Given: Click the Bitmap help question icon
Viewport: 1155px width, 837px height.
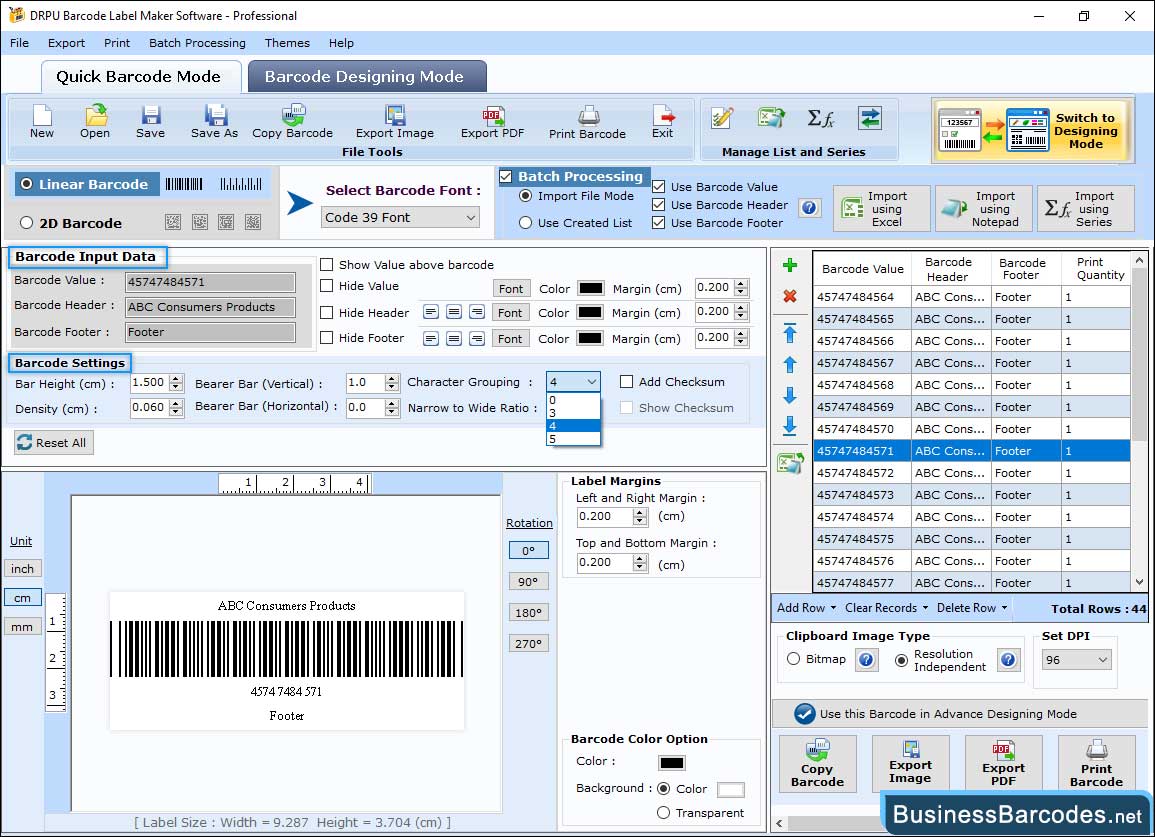Looking at the screenshot, I should pos(866,659).
